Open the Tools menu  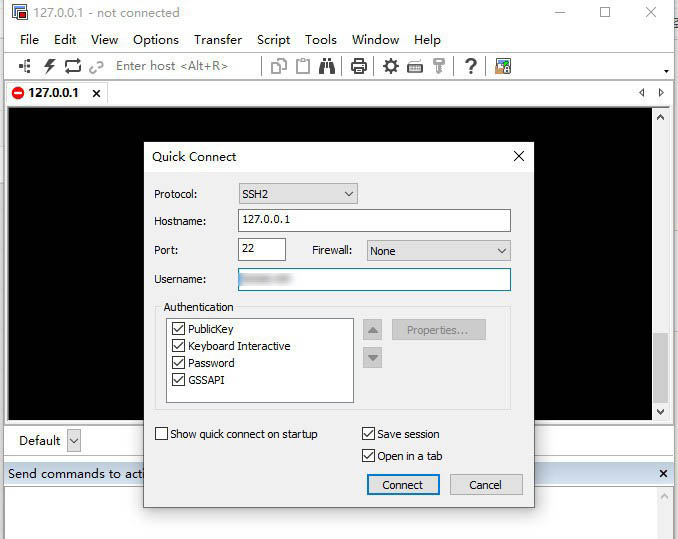coord(320,40)
